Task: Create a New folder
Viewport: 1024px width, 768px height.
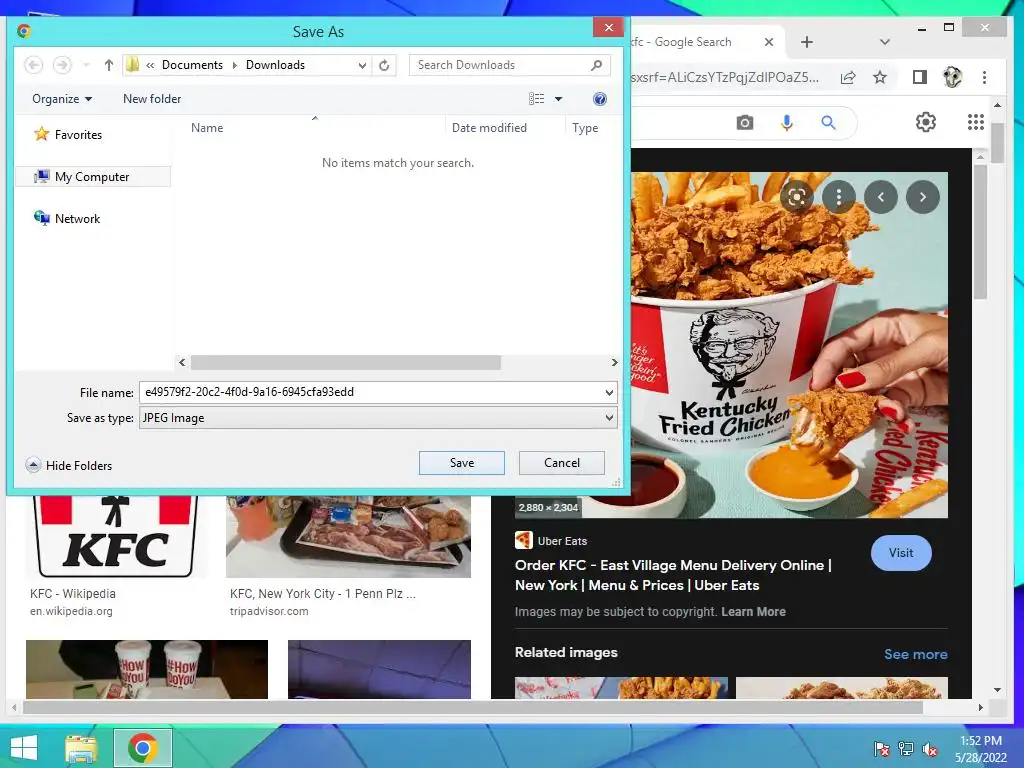Action: pos(152,99)
